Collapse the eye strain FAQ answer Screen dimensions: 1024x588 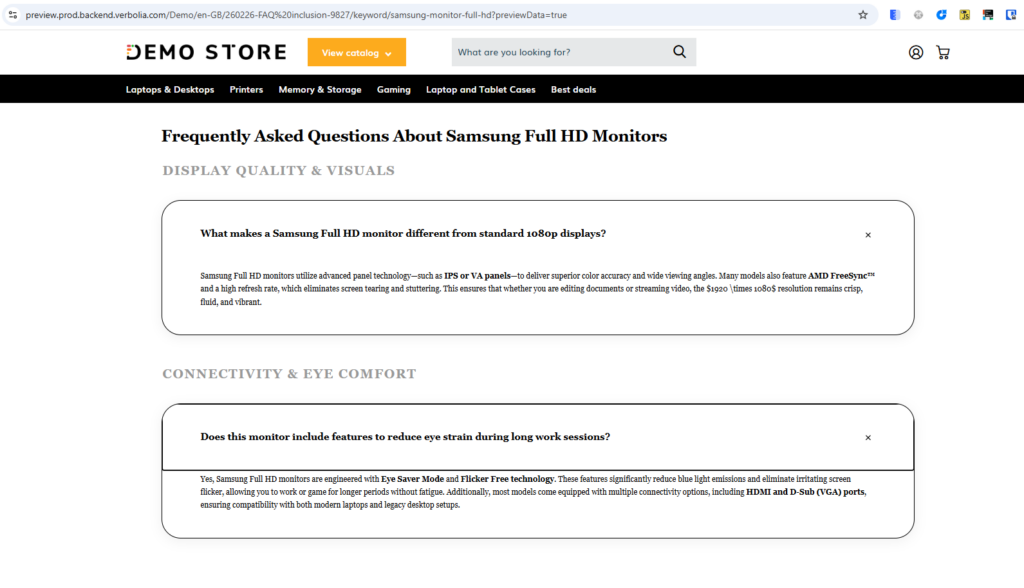point(868,438)
